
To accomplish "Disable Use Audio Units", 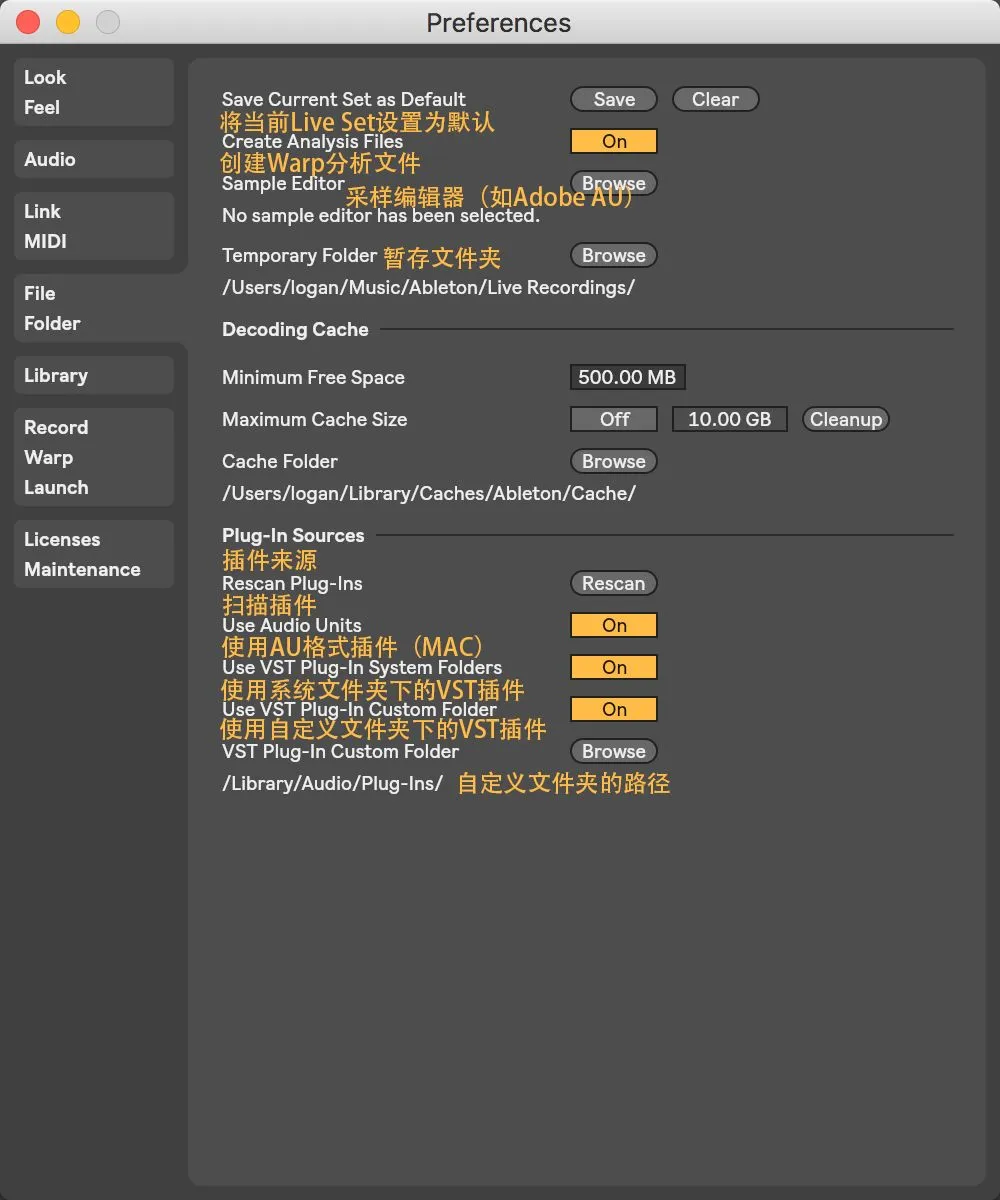I will 613,625.
